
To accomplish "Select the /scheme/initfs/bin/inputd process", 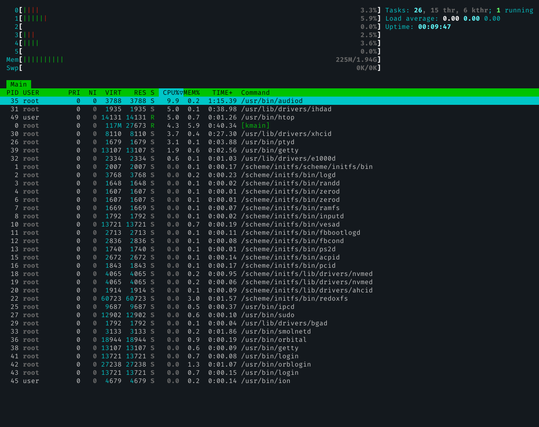I will tap(270, 216).
